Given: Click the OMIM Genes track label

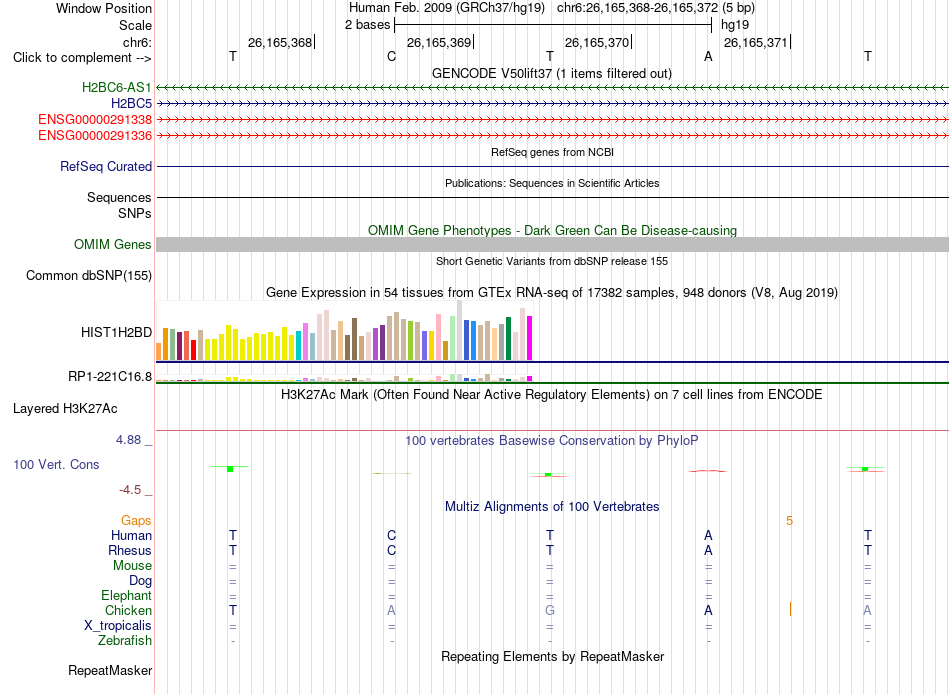Looking at the screenshot, I should coord(112,244).
